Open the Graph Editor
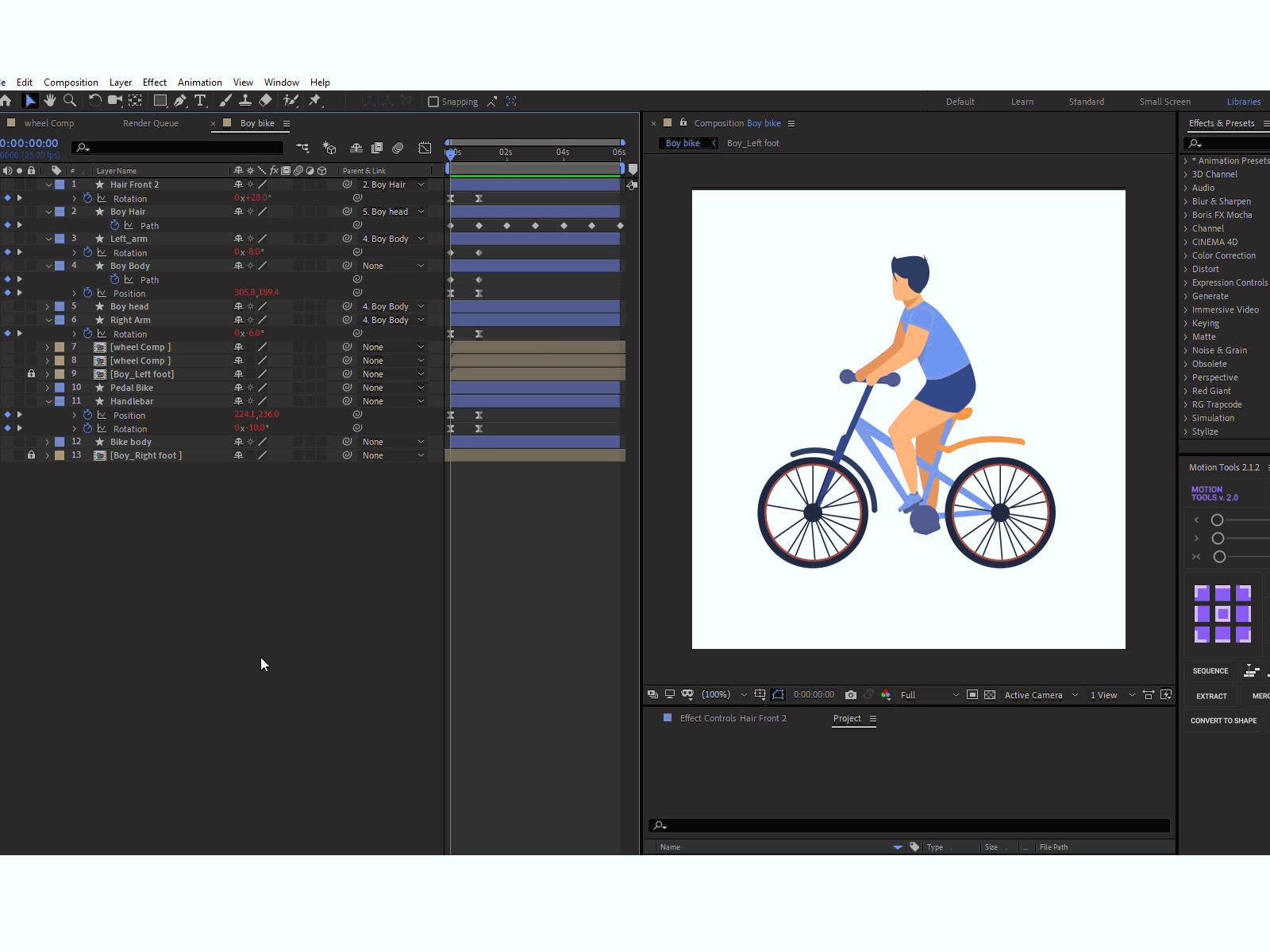Image resolution: width=1270 pixels, height=952 pixels. pos(425,148)
